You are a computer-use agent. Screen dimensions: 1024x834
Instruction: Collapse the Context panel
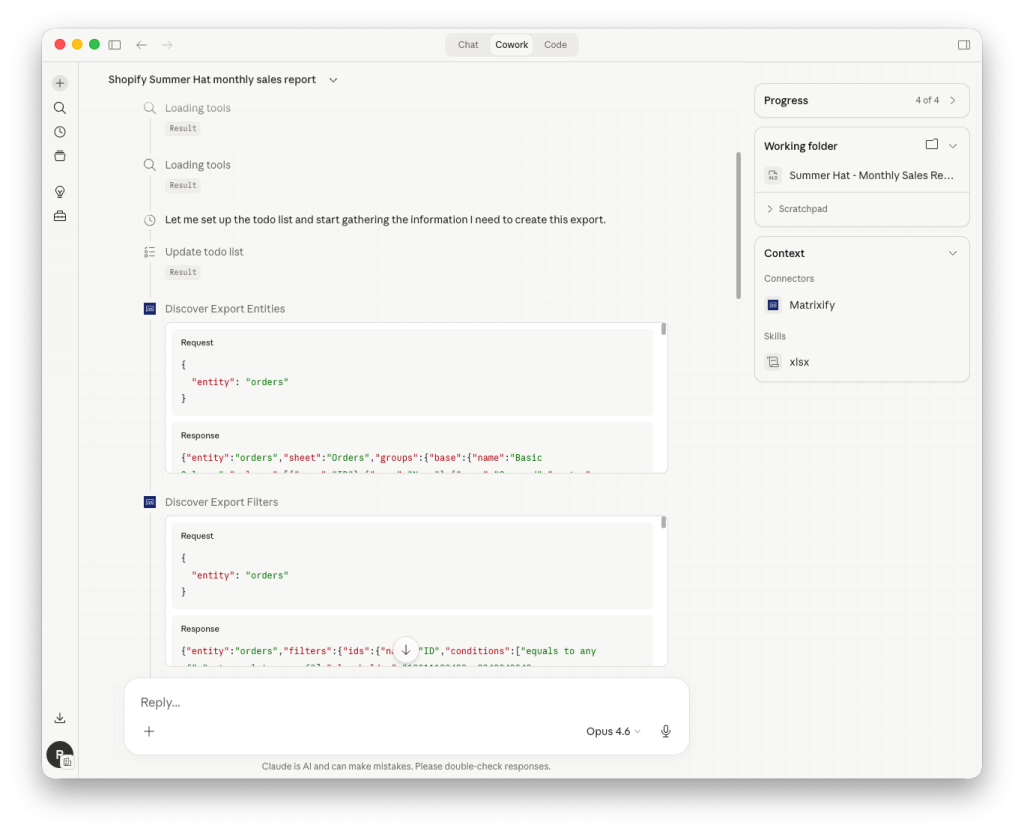(x=952, y=253)
